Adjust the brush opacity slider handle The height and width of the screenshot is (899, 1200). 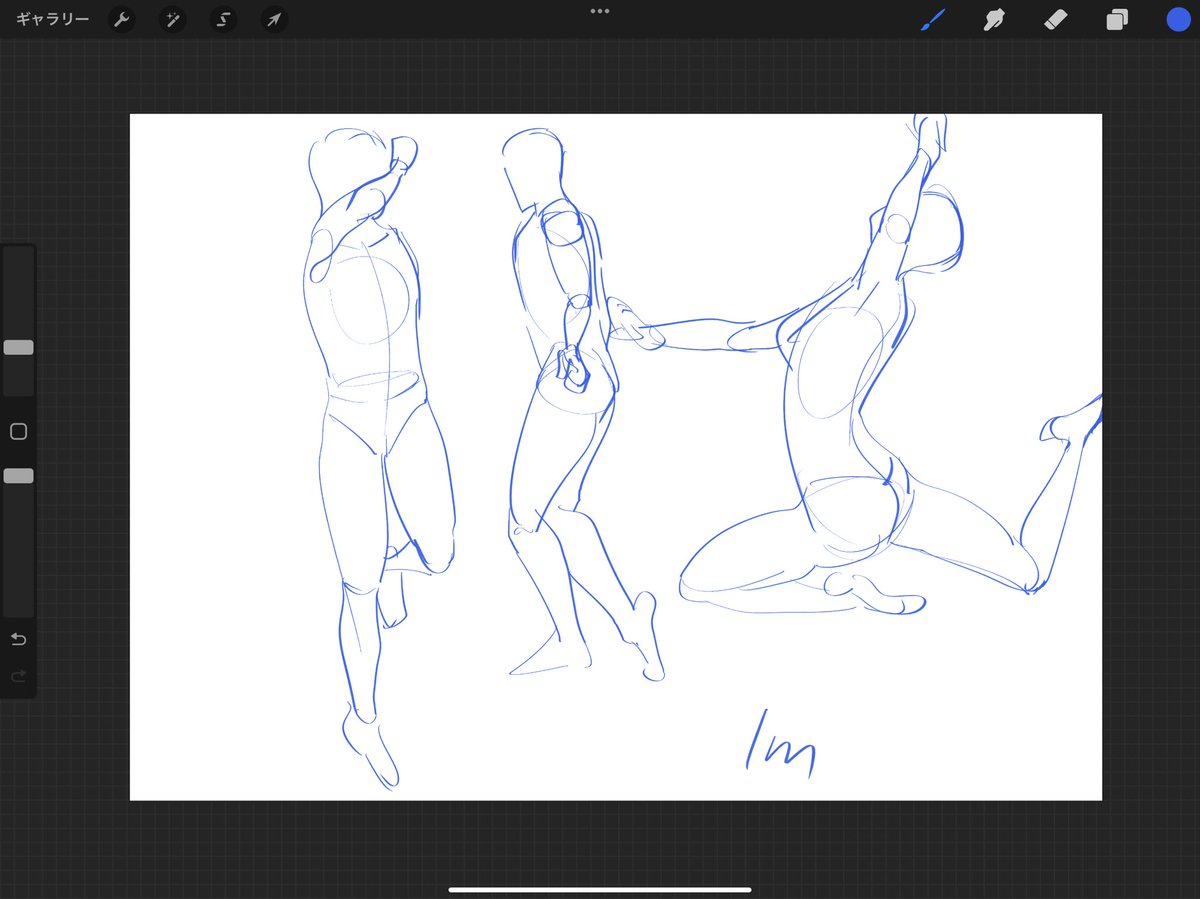tap(18, 476)
